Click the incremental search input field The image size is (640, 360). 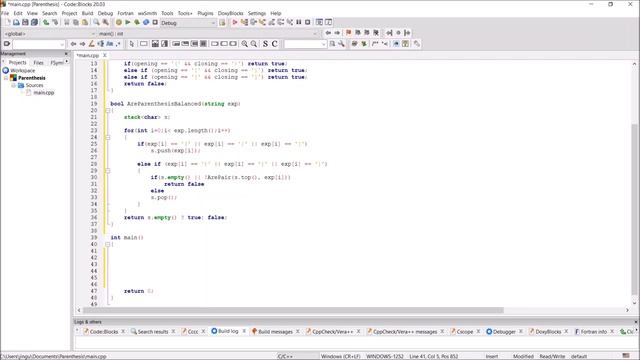point(36,44)
